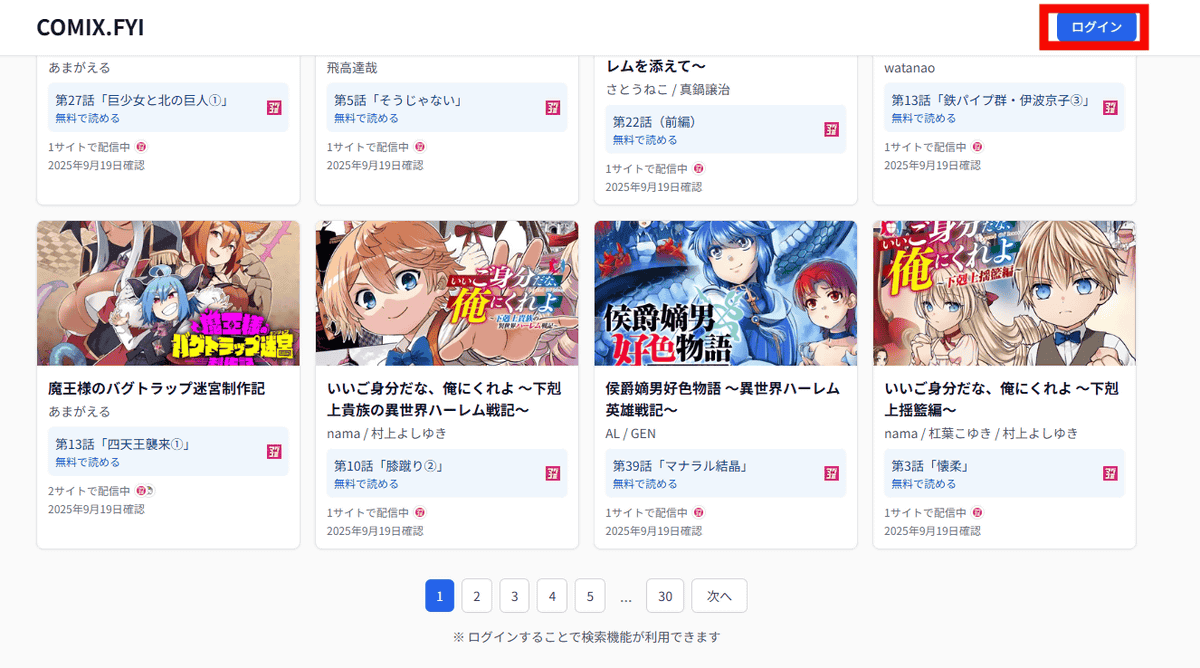Click site icon beside 第13話 鉄パイプ群・伊波京子③
This screenshot has height=668, width=1200.
(x=1110, y=107)
